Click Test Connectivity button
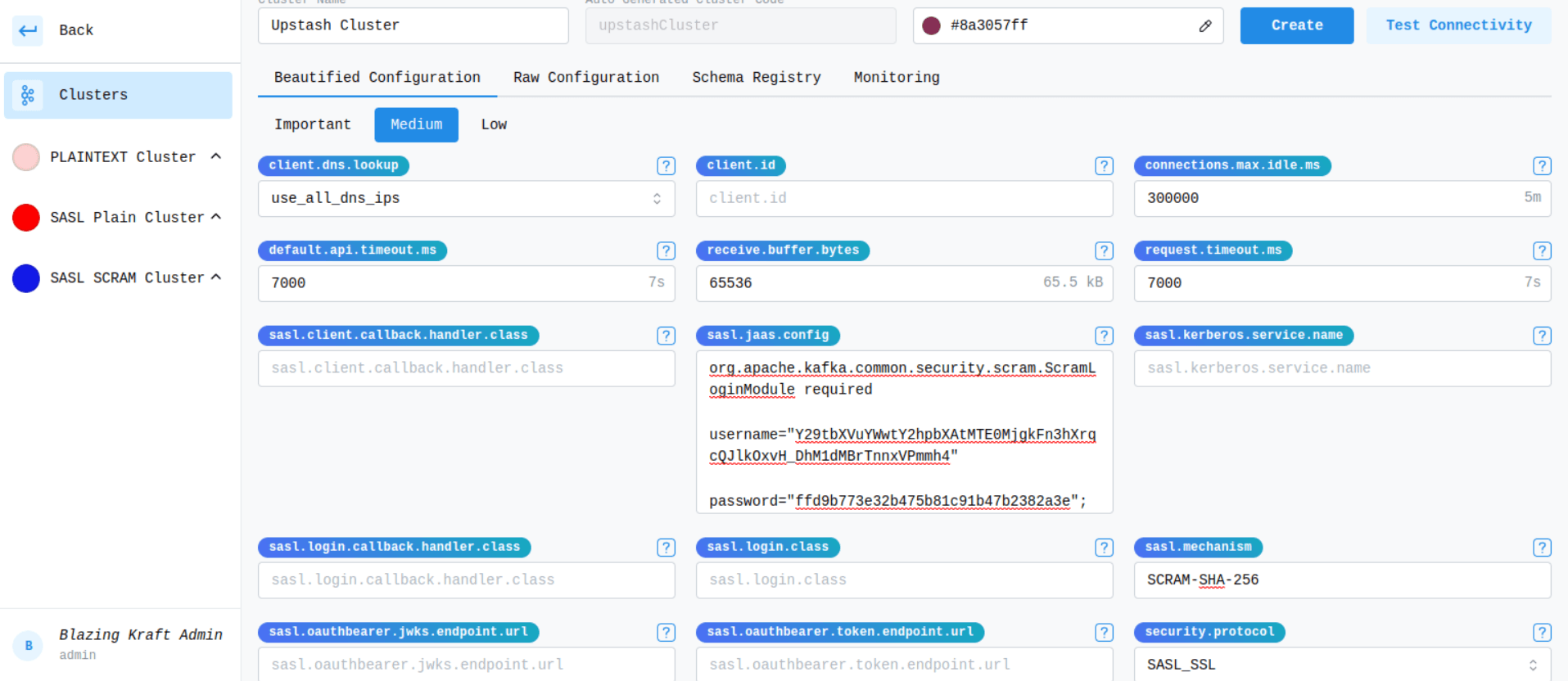The image size is (1568, 681). pyautogui.click(x=1459, y=25)
